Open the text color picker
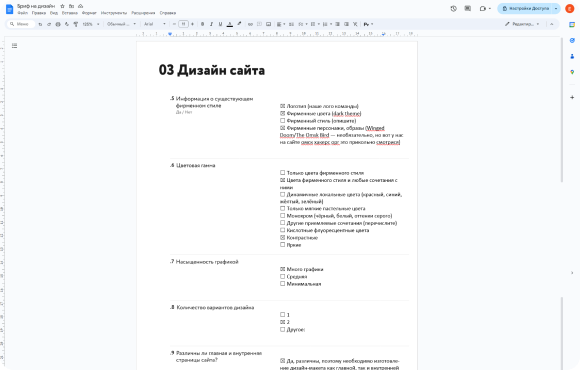This screenshot has height=370, width=580. (x=230, y=24)
